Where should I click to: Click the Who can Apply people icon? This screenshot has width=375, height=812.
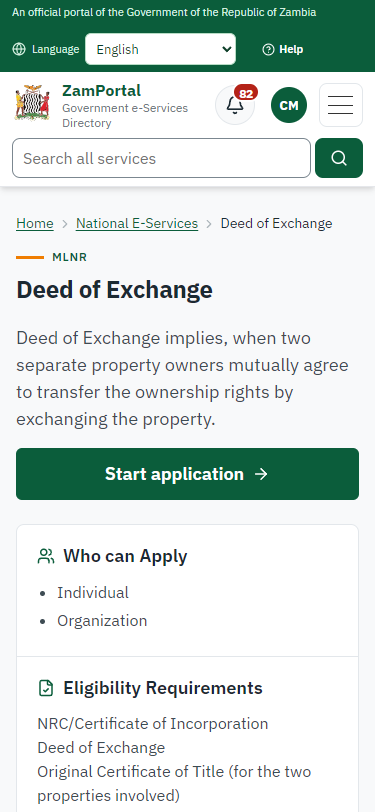(x=46, y=556)
